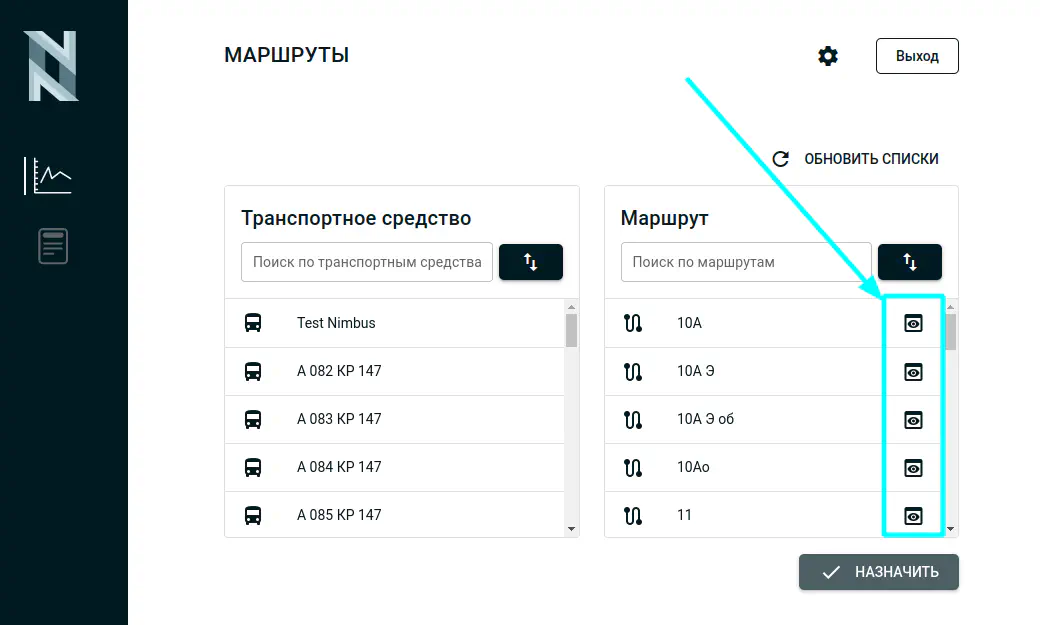This screenshot has height=625, width=1040.
Task: View route 11 using eye icon
Action: pyautogui.click(x=912, y=516)
